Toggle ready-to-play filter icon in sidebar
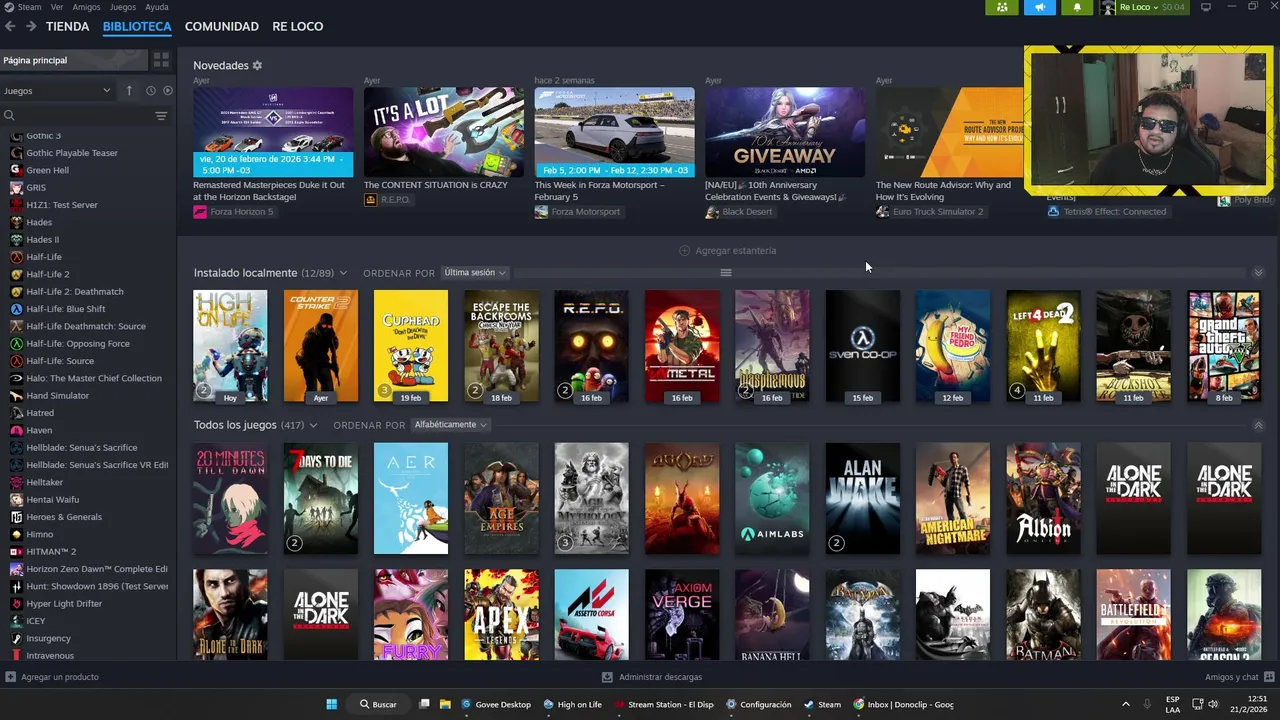The width and height of the screenshot is (1280, 720). 168,91
